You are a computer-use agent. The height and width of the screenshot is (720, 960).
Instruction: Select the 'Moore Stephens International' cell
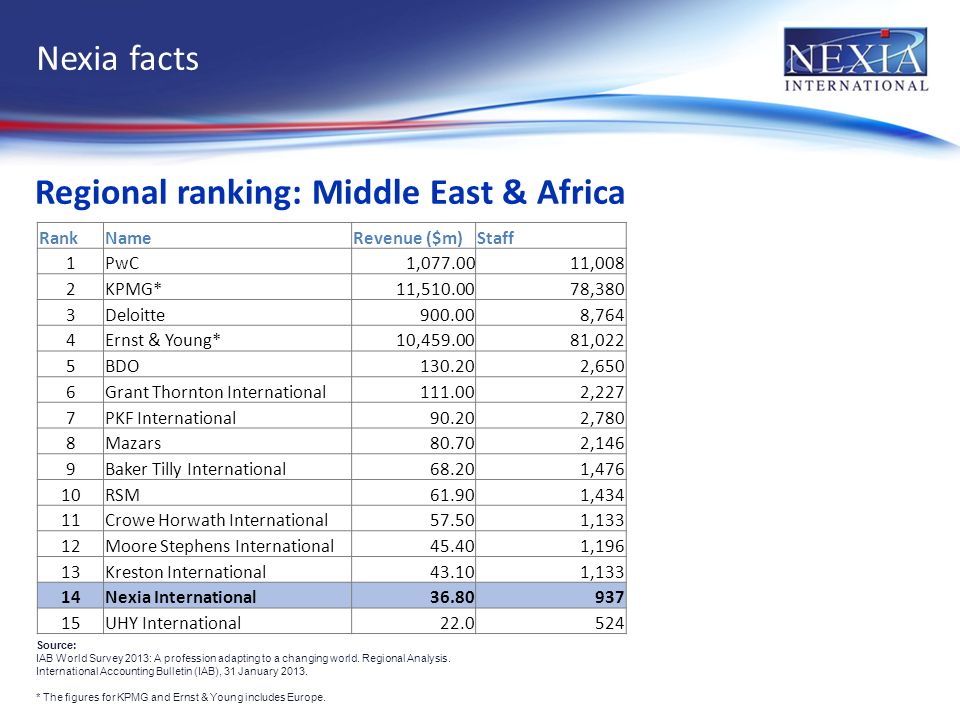[227, 545]
